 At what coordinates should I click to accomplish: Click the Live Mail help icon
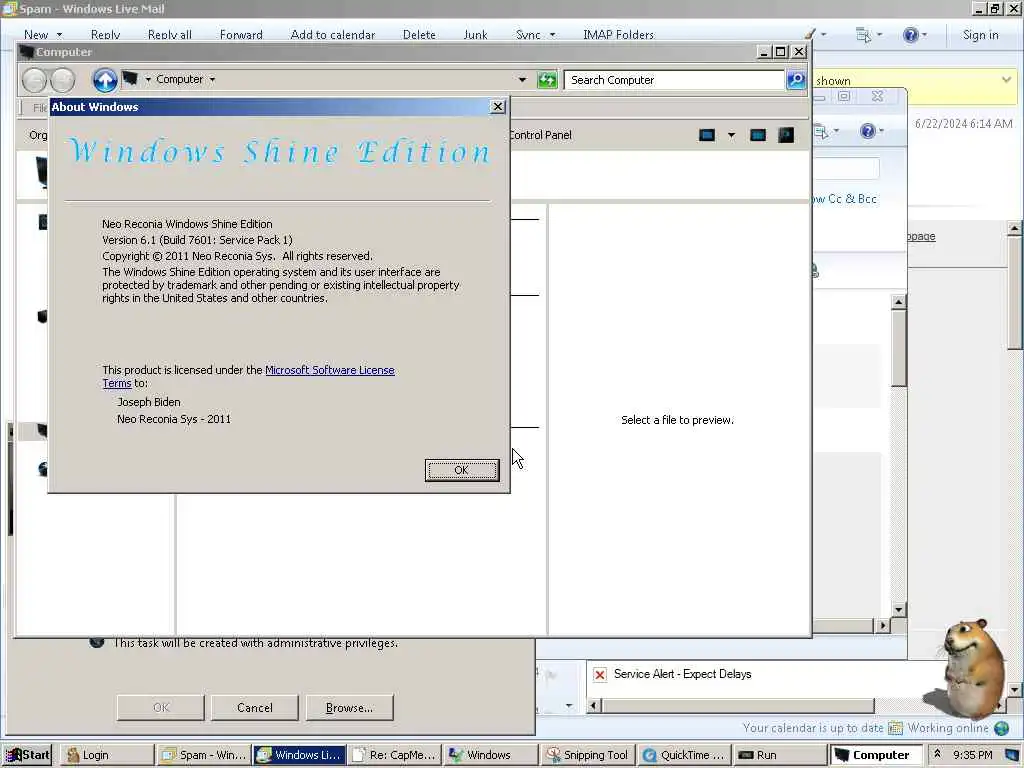point(910,35)
